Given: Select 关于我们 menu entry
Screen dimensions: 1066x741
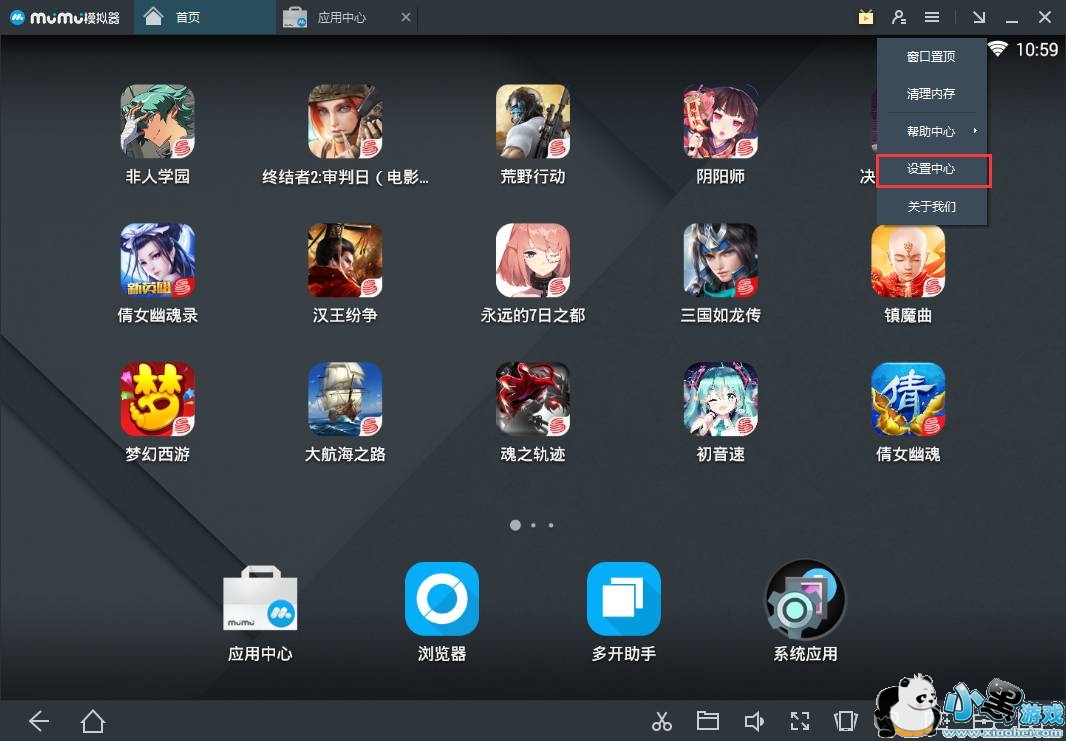Looking at the screenshot, I should point(931,206).
